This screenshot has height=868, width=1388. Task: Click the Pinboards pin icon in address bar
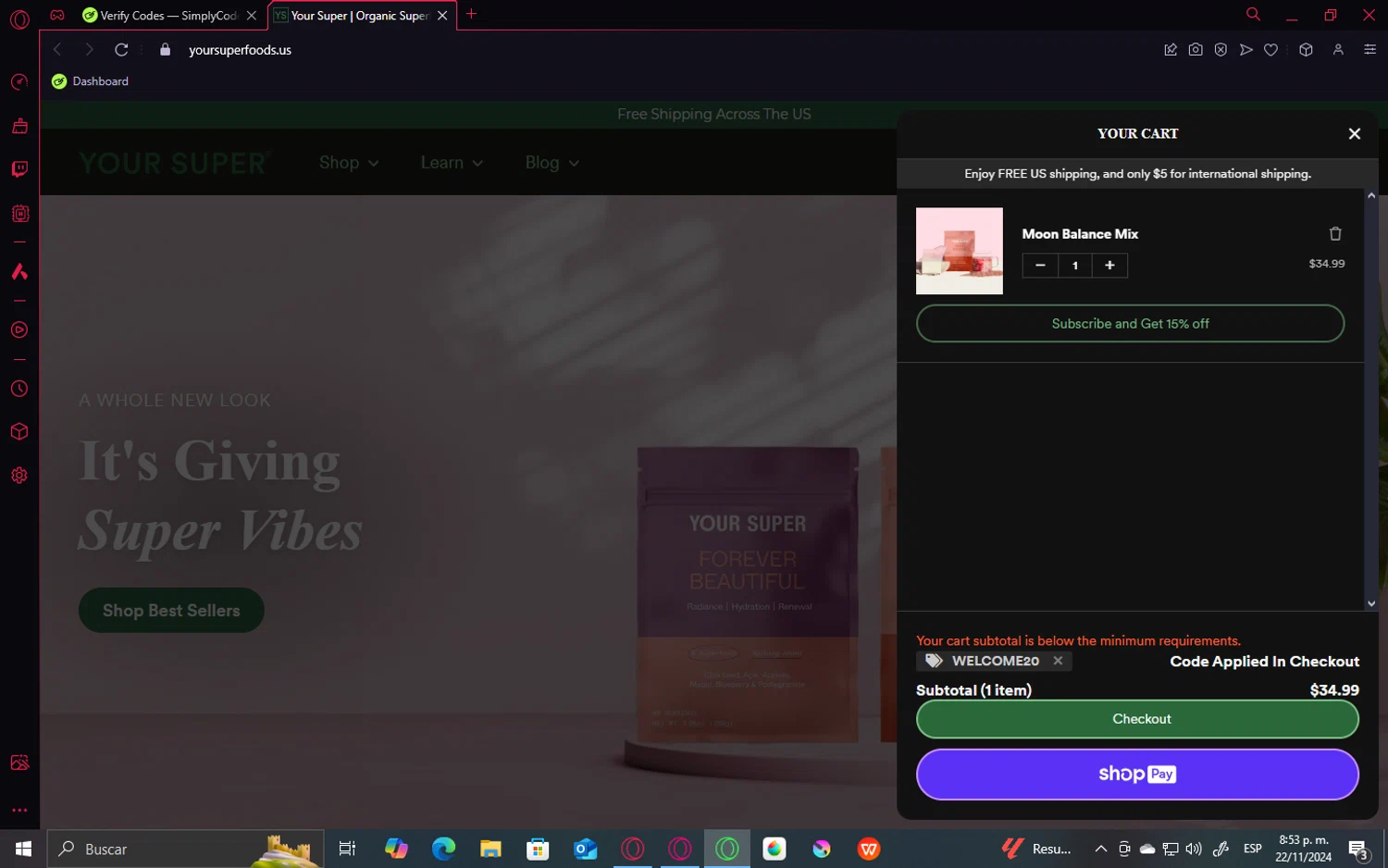click(x=1171, y=50)
